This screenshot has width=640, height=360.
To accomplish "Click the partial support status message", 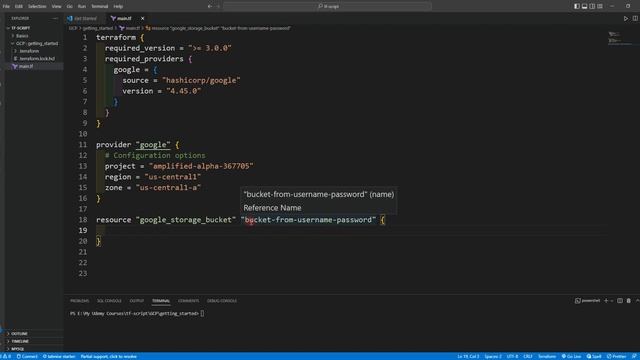I will (x=109, y=356).
